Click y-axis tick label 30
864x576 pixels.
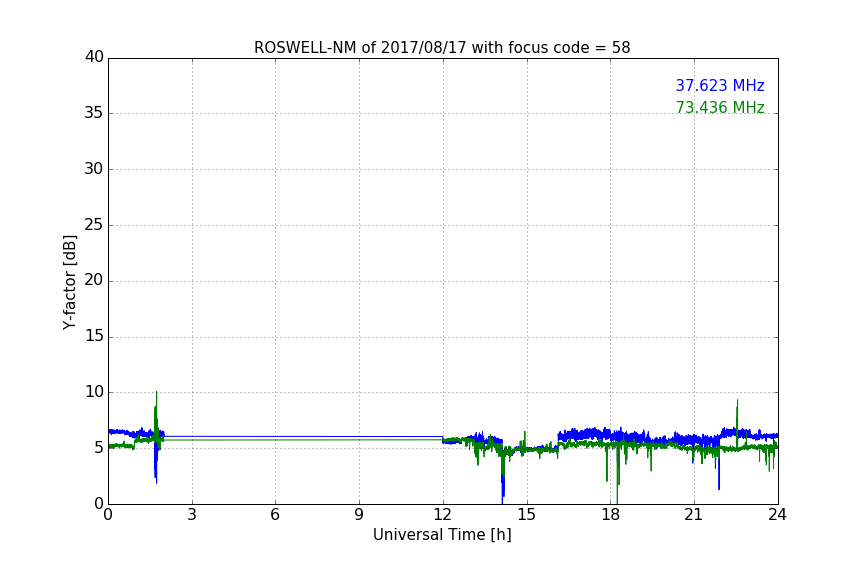tap(94, 169)
